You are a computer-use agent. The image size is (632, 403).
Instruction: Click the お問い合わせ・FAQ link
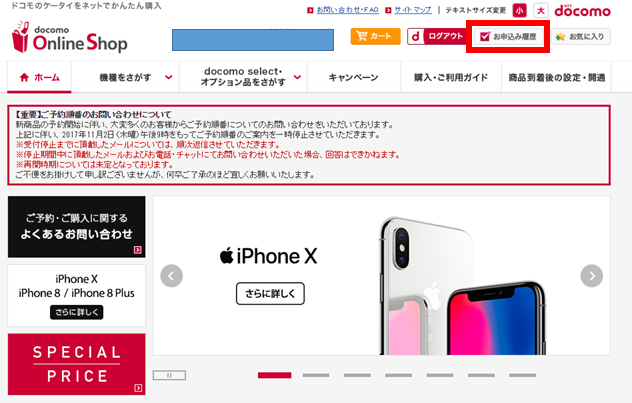pos(347,10)
